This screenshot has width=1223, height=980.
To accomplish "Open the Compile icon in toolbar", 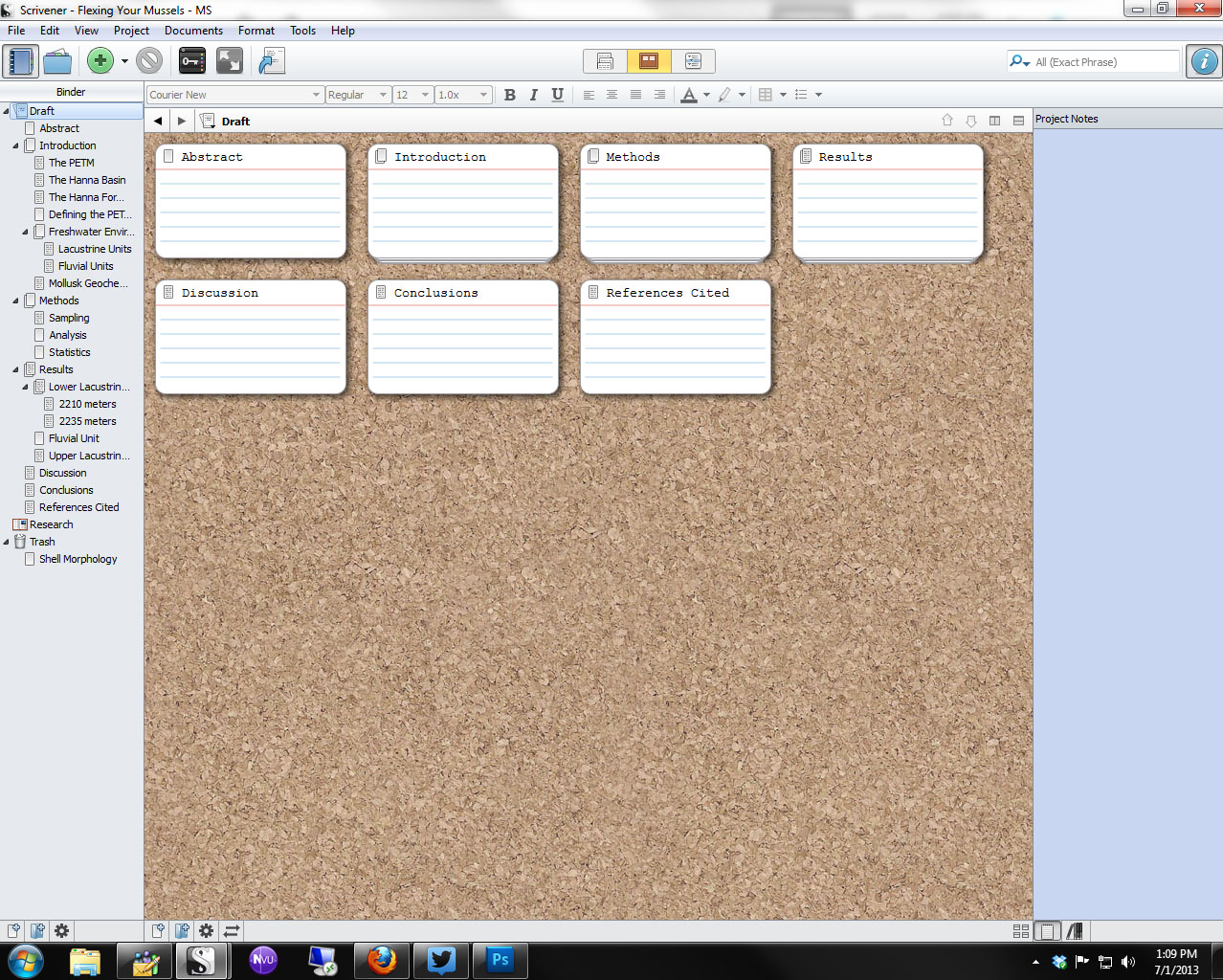I will [x=272, y=61].
